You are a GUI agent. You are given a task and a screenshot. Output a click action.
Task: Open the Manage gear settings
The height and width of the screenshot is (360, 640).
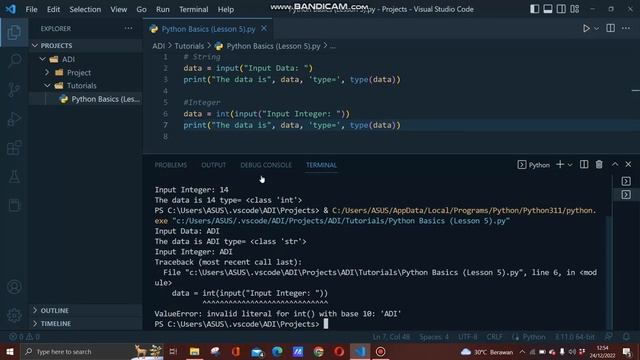pos(14,315)
